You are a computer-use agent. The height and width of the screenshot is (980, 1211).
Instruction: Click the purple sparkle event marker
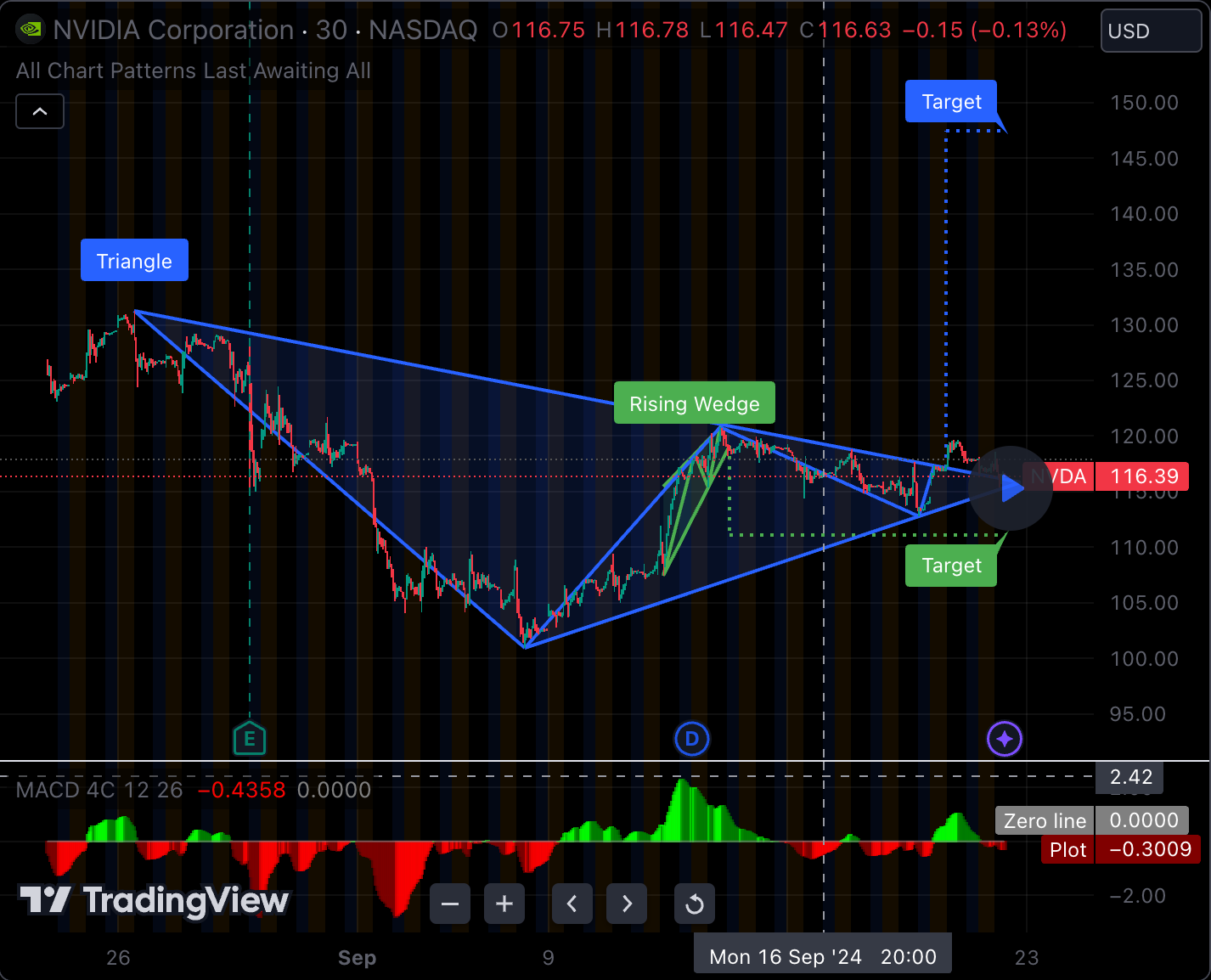pos(1005,739)
